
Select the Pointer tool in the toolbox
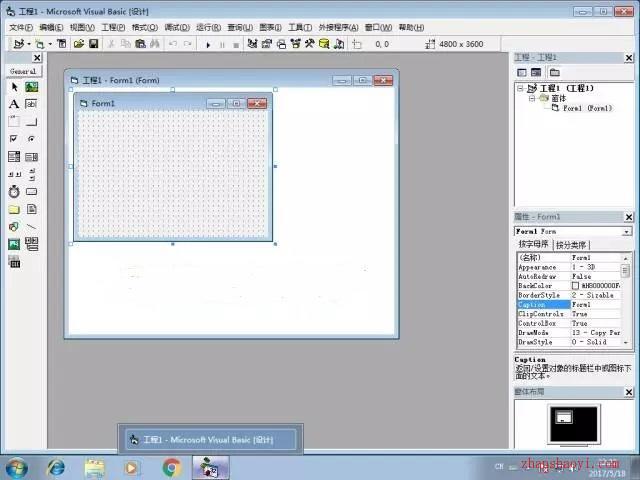14,87
